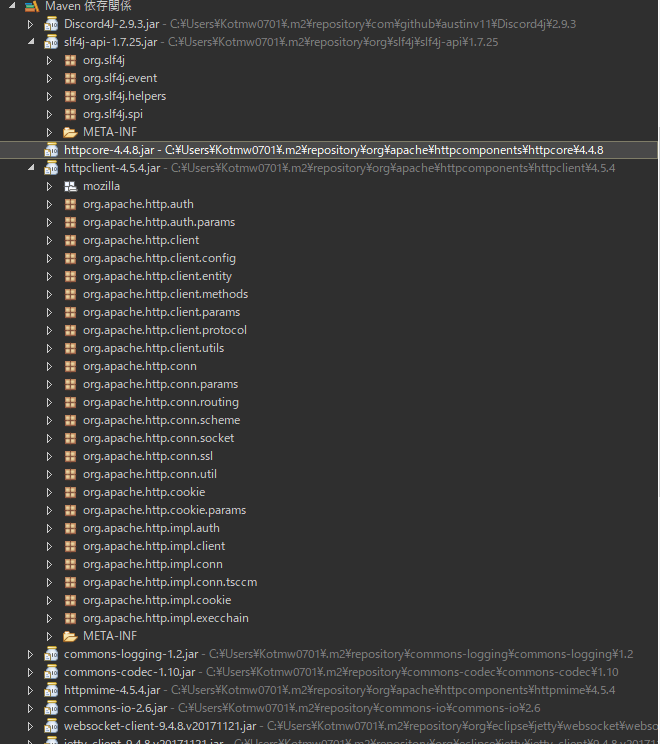This screenshot has height=744, width=660.
Task: Click the Discord4J-2.9.3.jar jar icon
Action: pyautogui.click(x=51, y=24)
